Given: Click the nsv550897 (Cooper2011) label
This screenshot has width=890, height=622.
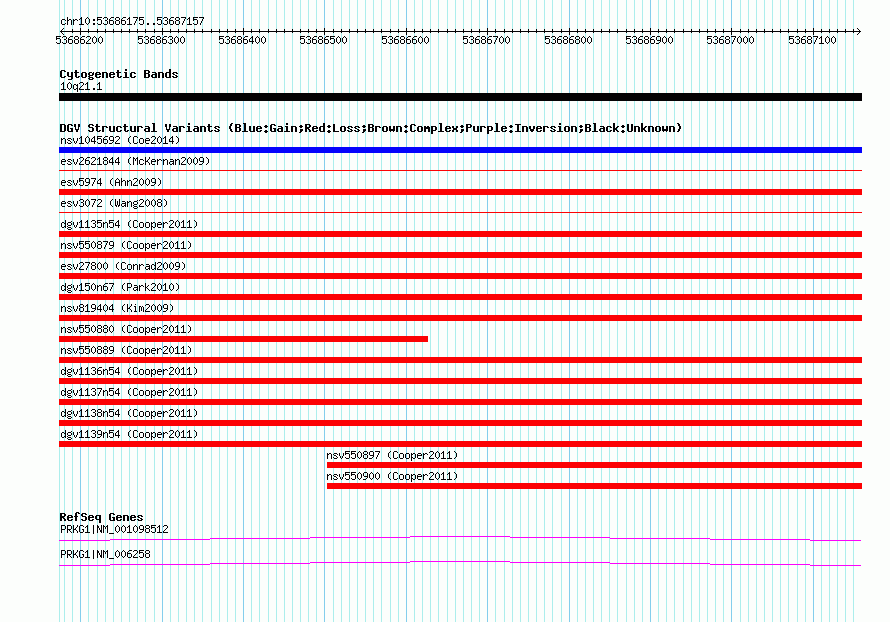Looking at the screenshot, I should pos(392,455).
